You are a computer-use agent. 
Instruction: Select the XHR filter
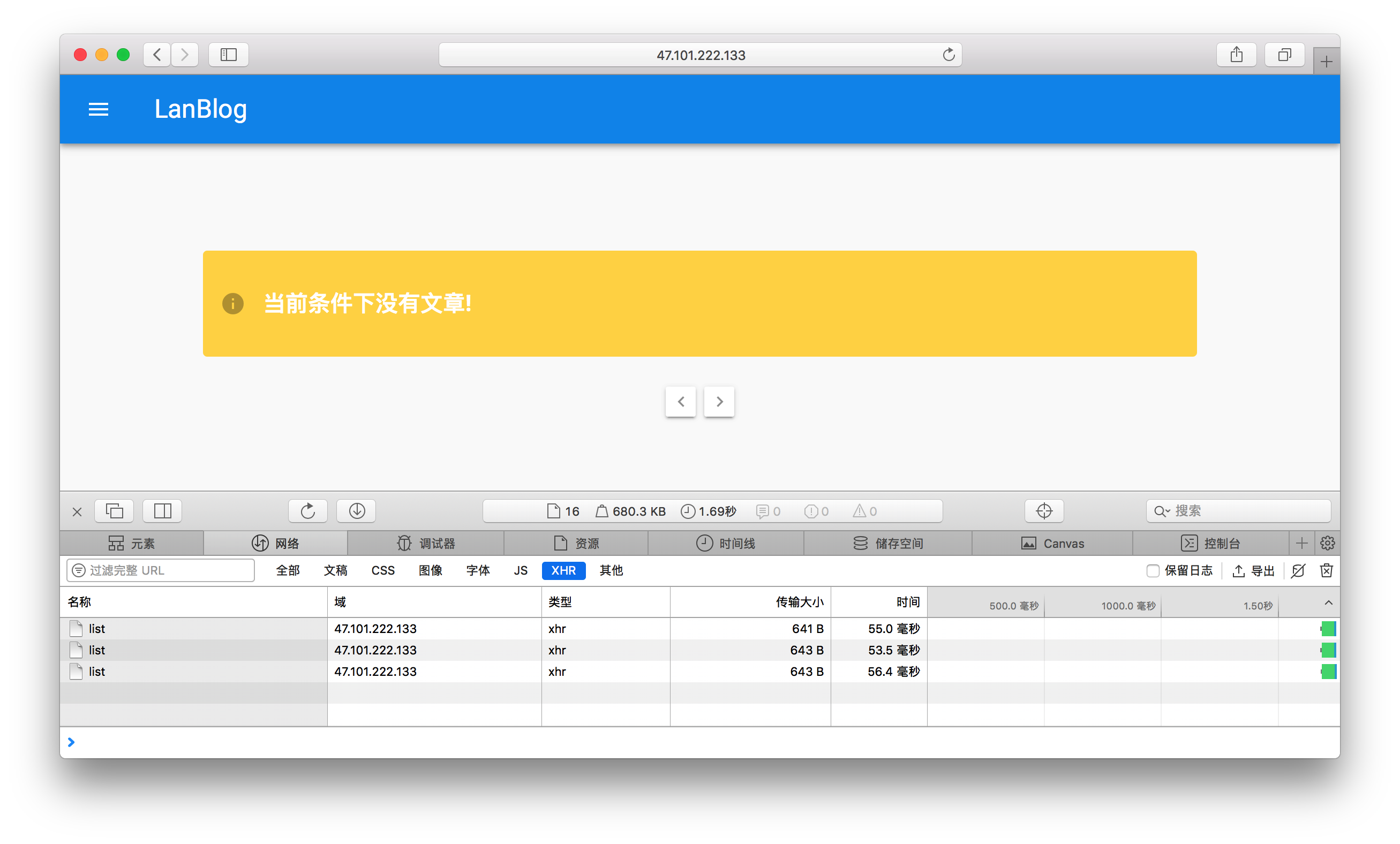563,570
